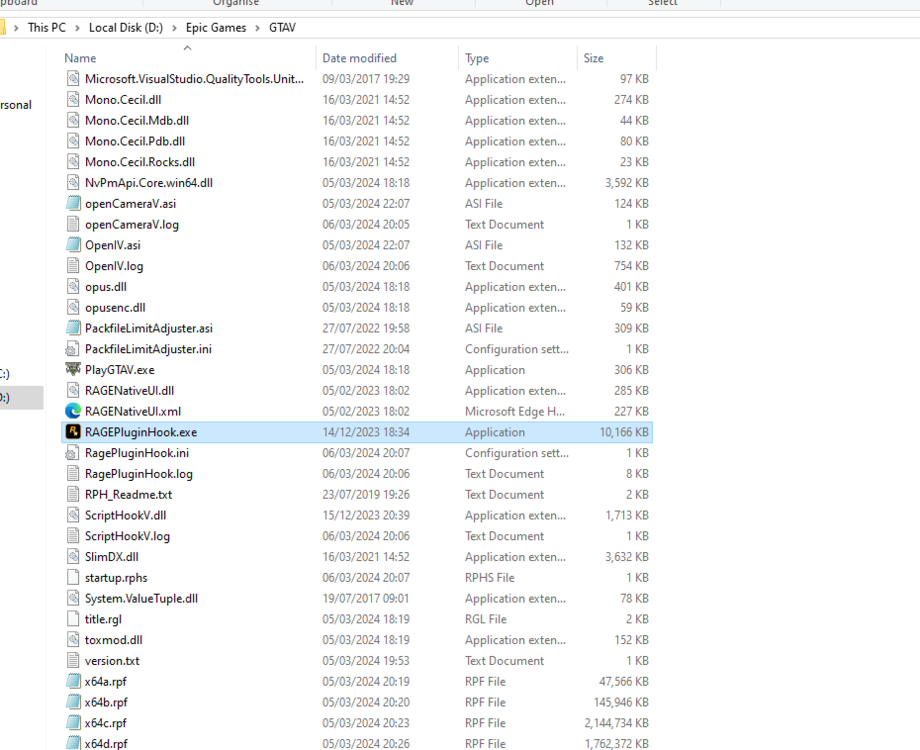The image size is (920, 750).
Task: Click the x64c.rpf archive icon
Action: 73,723
